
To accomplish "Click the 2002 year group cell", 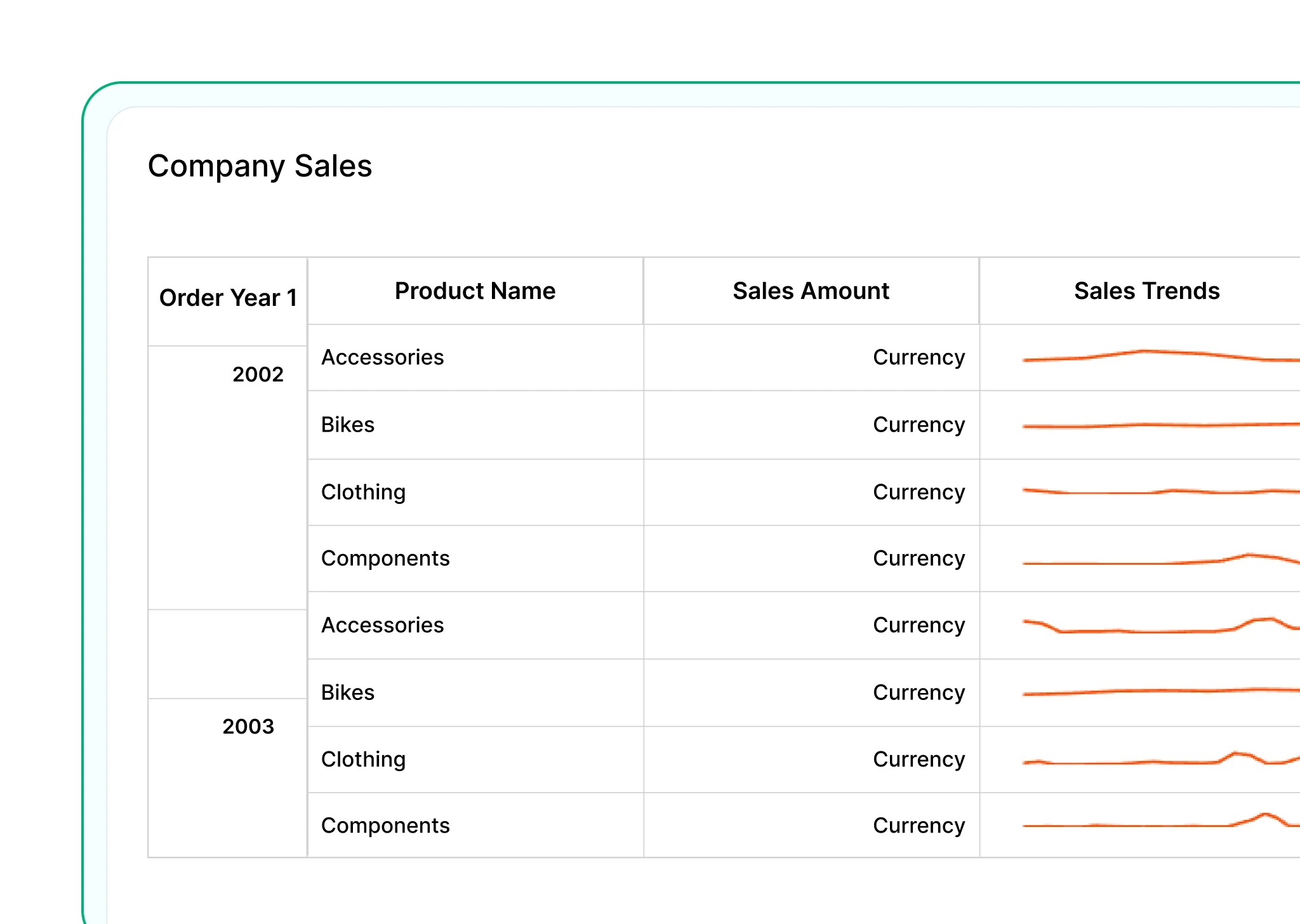I will 258,374.
